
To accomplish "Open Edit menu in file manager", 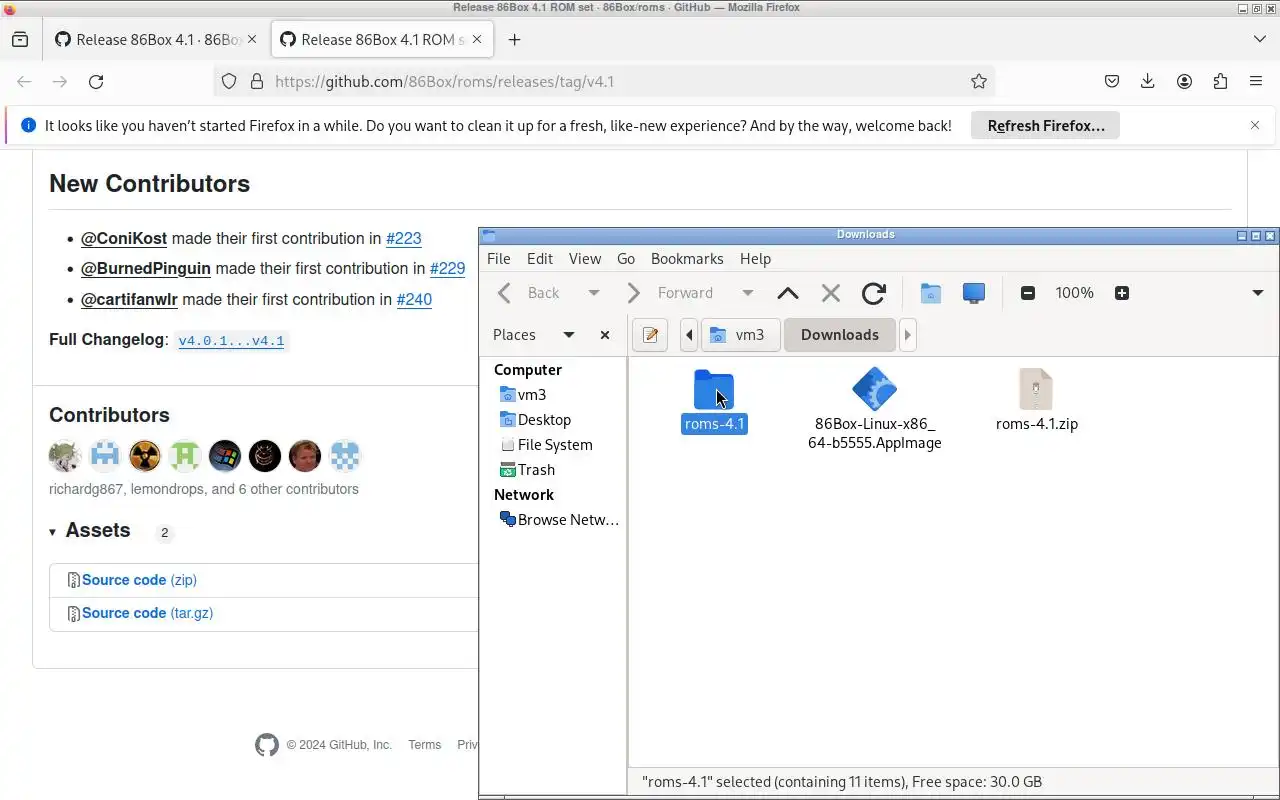I will coord(540,259).
